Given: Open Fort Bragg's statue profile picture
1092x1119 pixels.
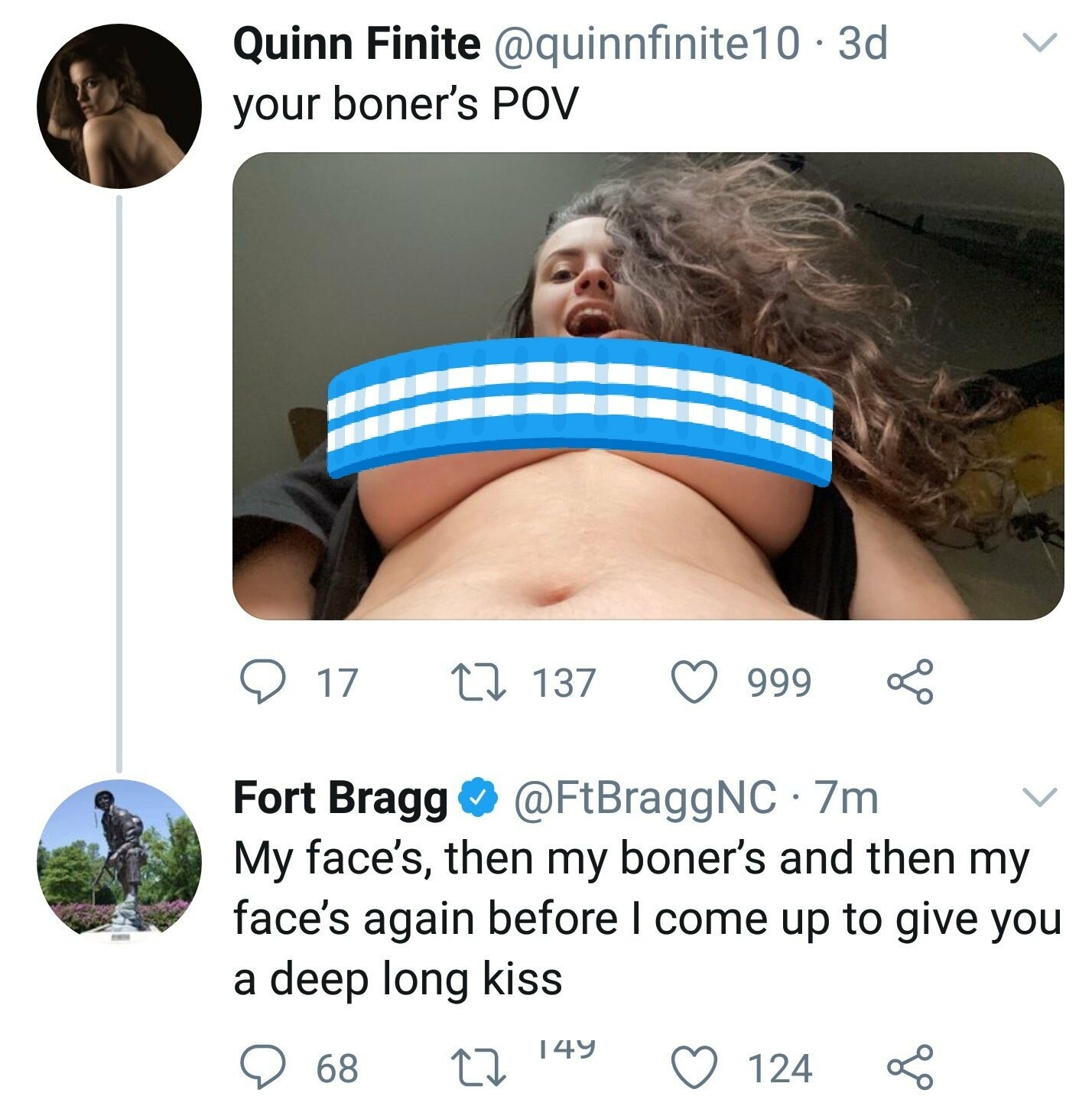Looking at the screenshot, I should pyautogui.click(x=119, y=860).
